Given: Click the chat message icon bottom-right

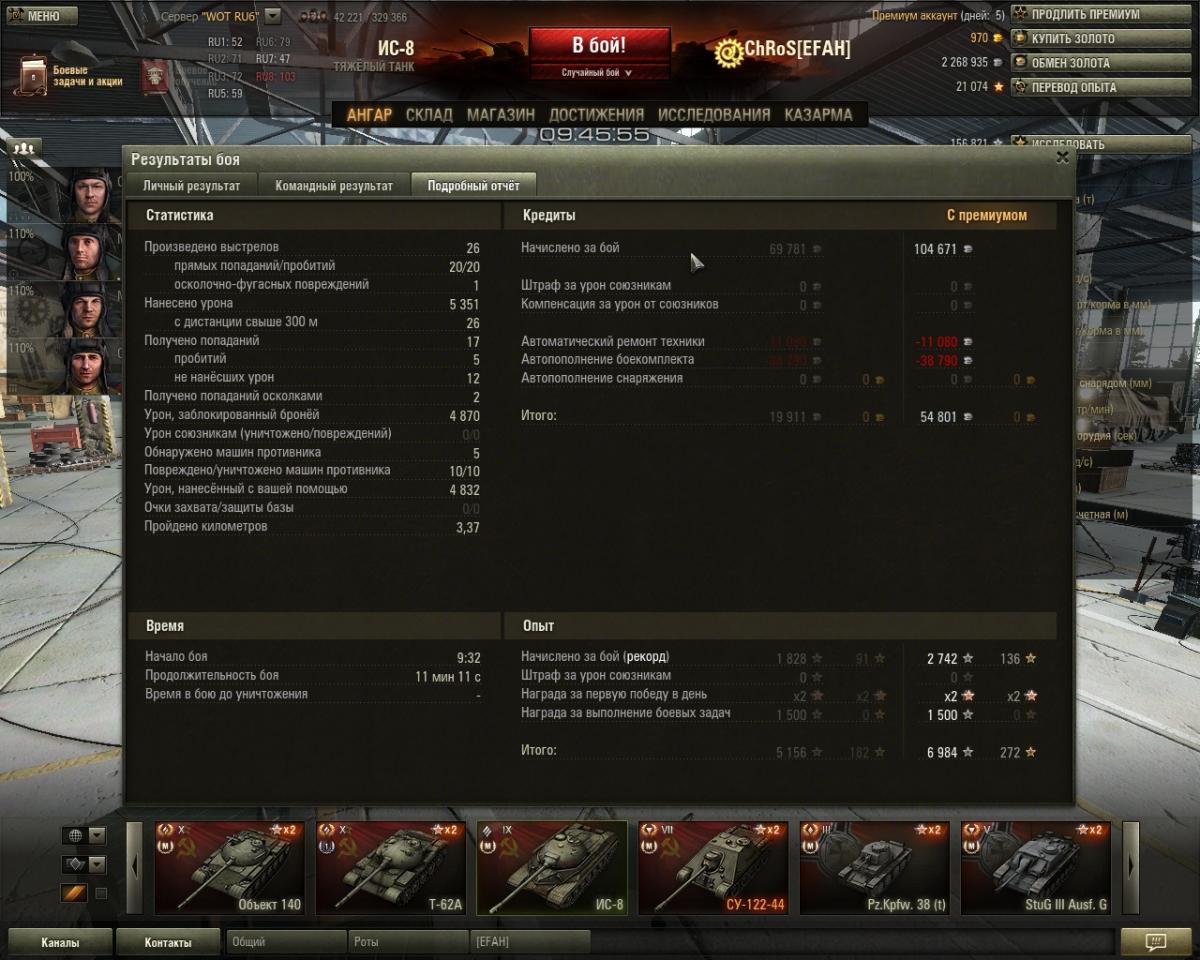Looking at the screenshot, I should point(1156,942).
